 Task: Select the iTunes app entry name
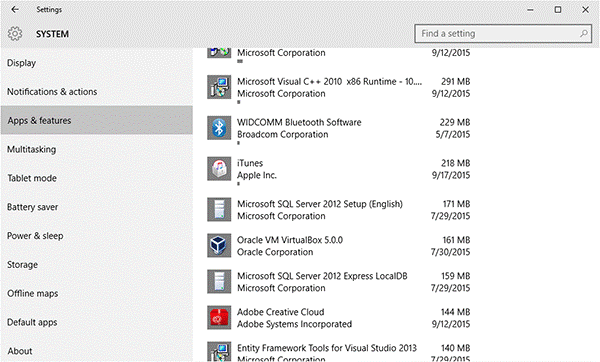(x=250, y=163)
